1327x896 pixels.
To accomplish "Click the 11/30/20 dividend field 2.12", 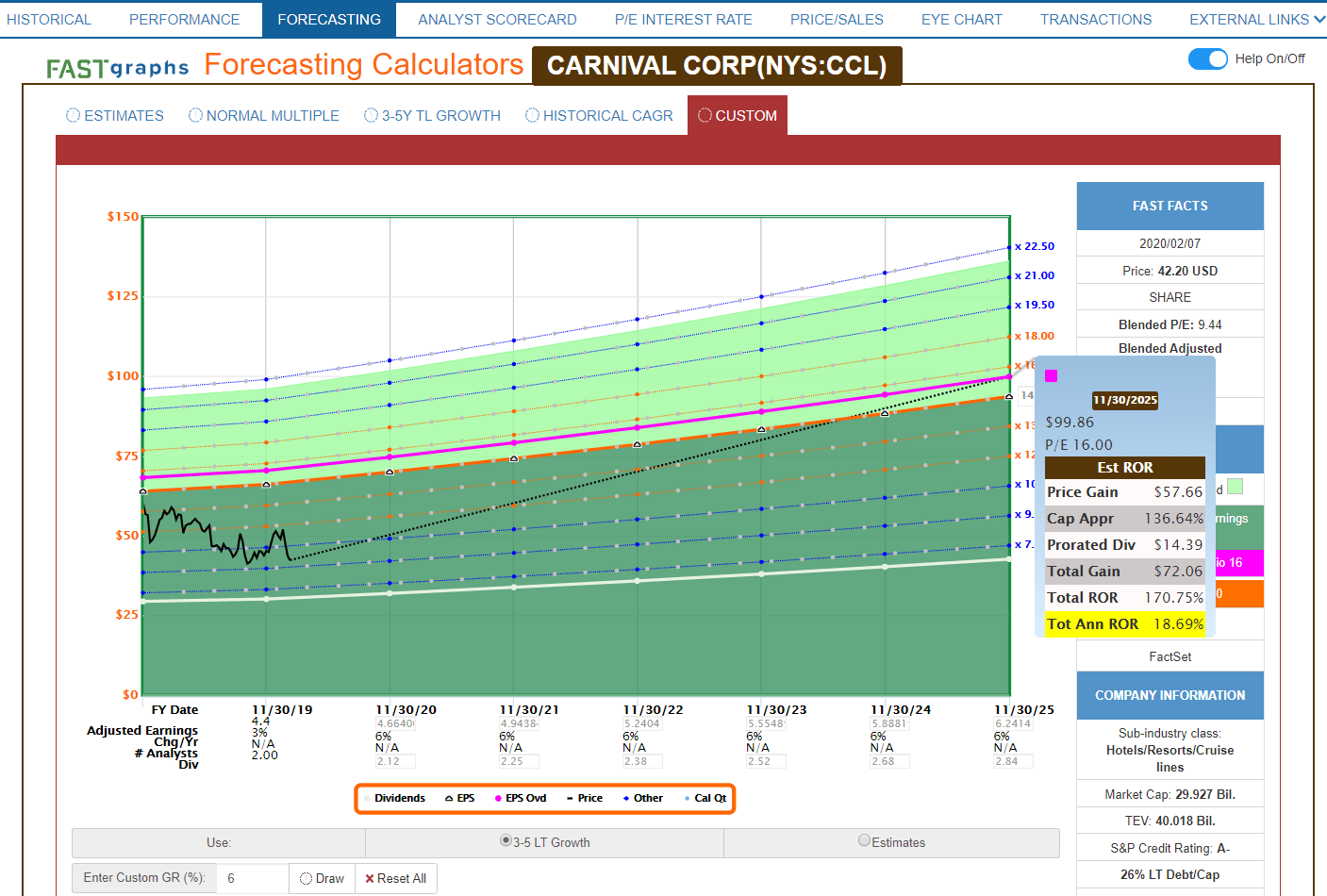I will 395,761.
